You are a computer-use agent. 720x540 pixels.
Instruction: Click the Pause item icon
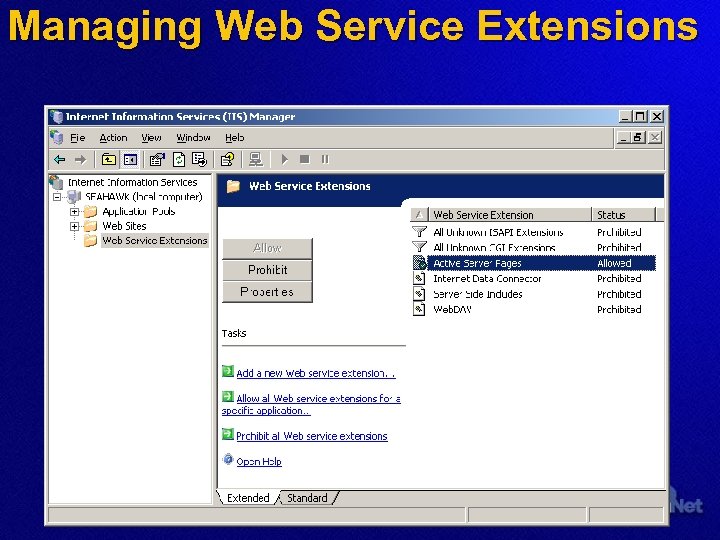[x=325, y=159]
